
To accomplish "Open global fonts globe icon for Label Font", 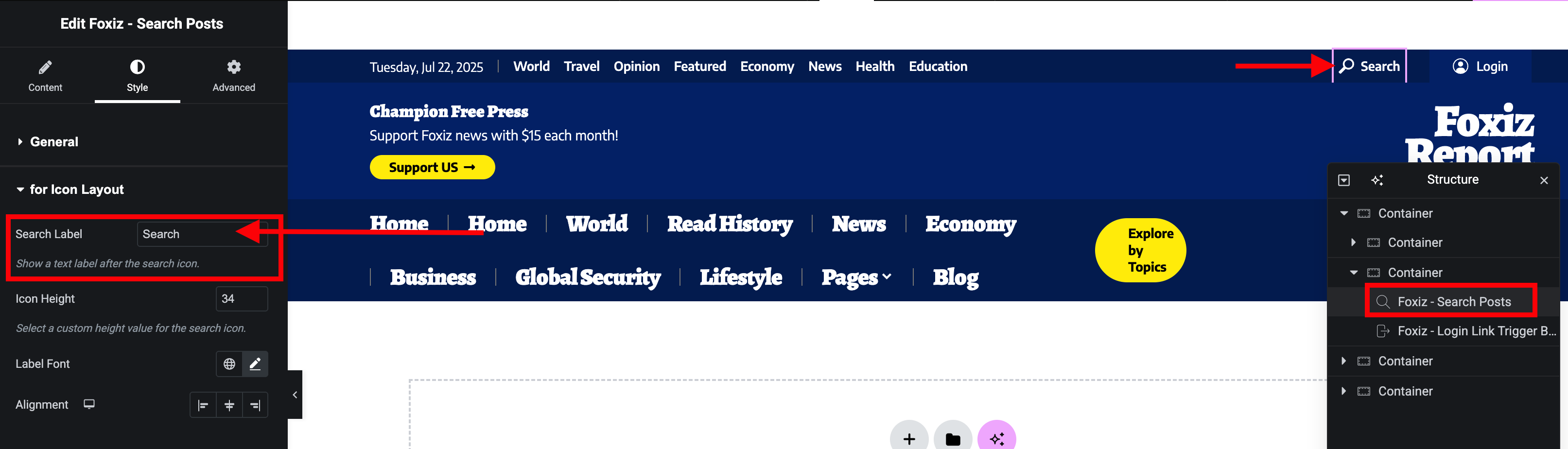I will click(229, 364).
